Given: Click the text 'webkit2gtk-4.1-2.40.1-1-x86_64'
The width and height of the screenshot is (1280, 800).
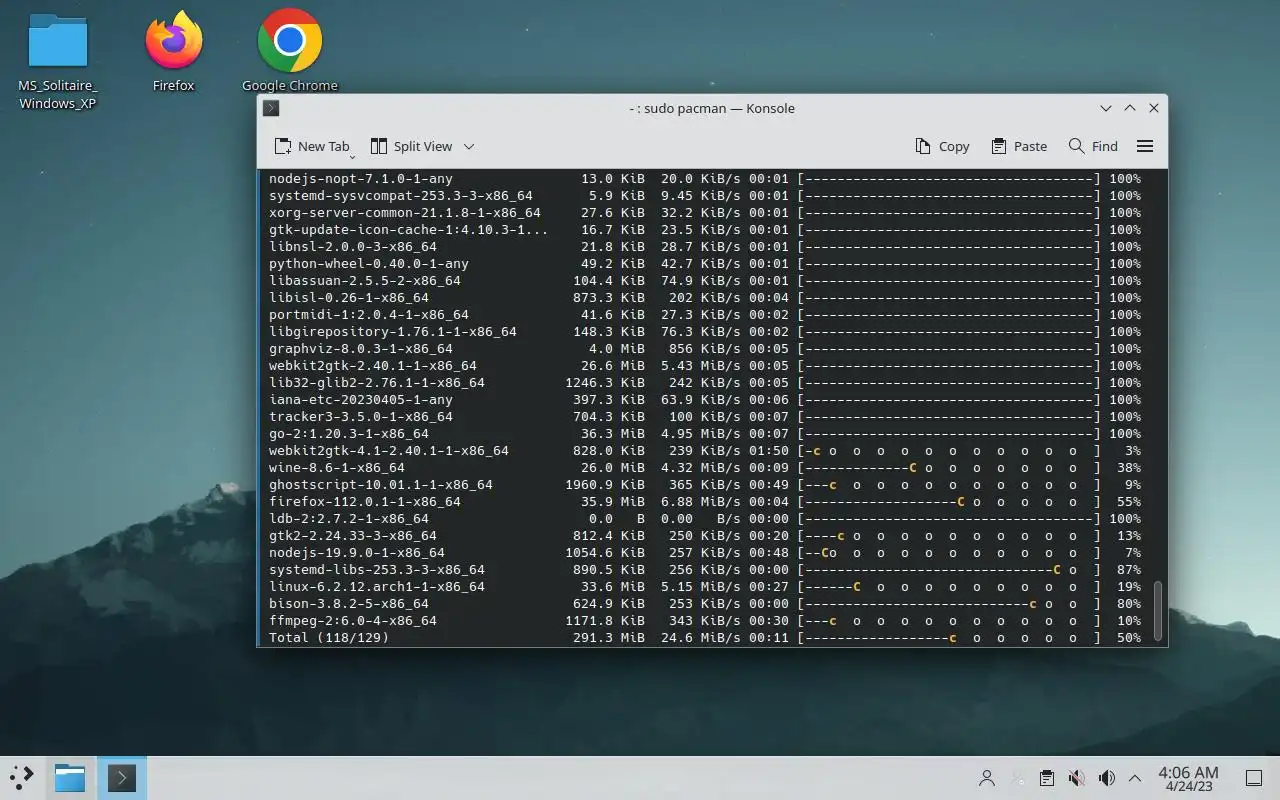Looking at the screenshot, I should 389,451.
